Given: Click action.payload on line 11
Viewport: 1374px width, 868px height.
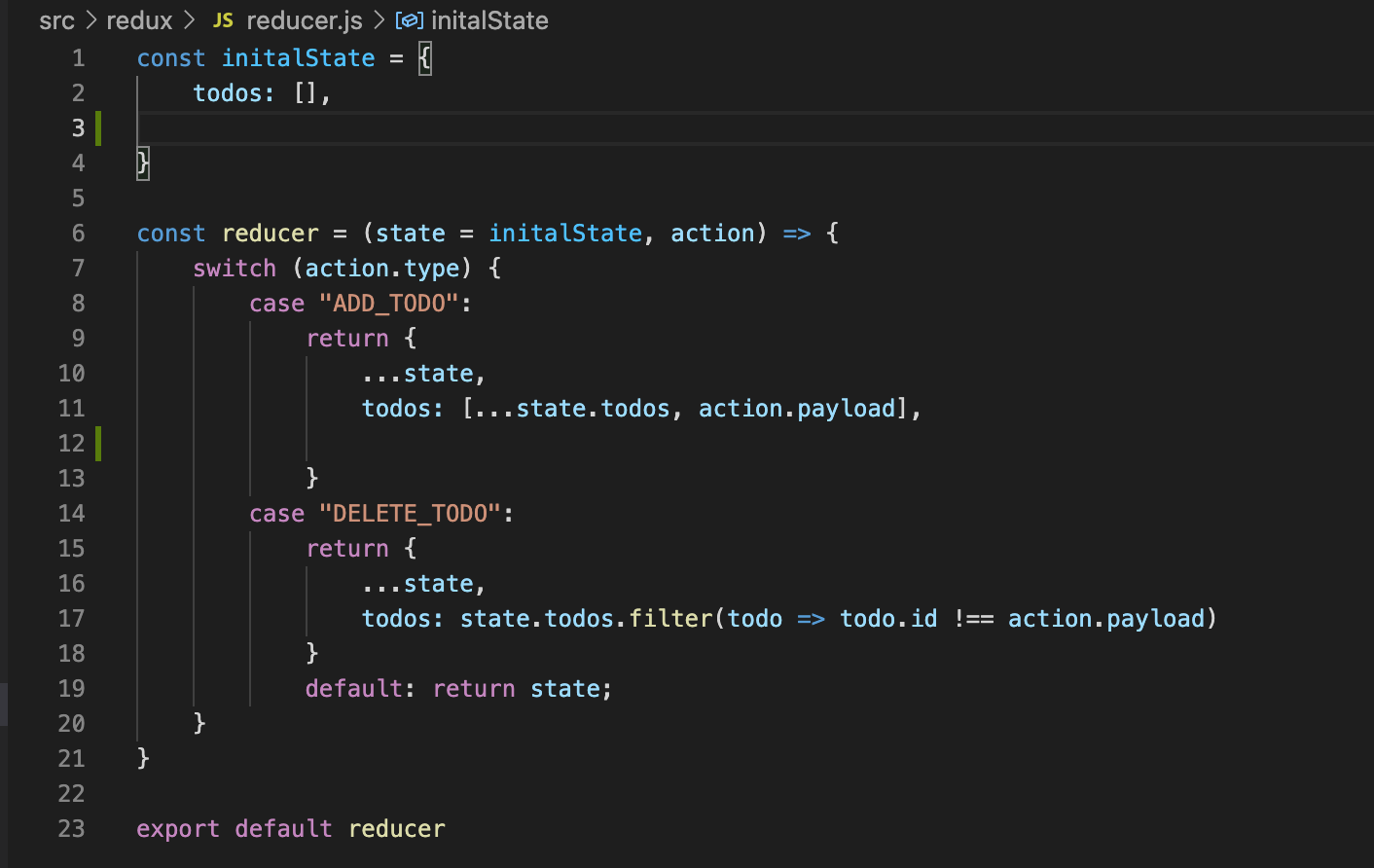Looking at the screenshot, I should 796,409.
